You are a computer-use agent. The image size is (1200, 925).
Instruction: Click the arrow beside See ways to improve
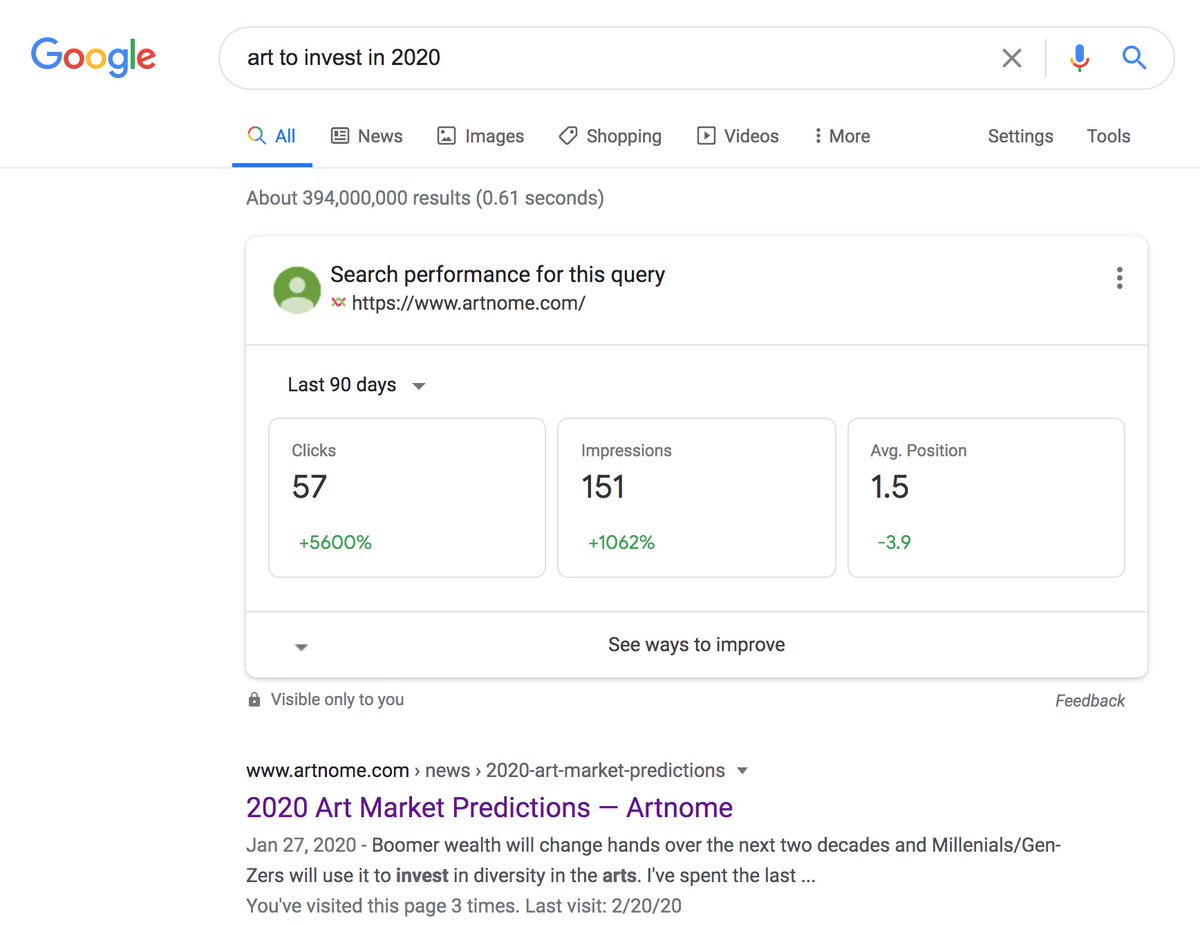click(x=301, y=647)
